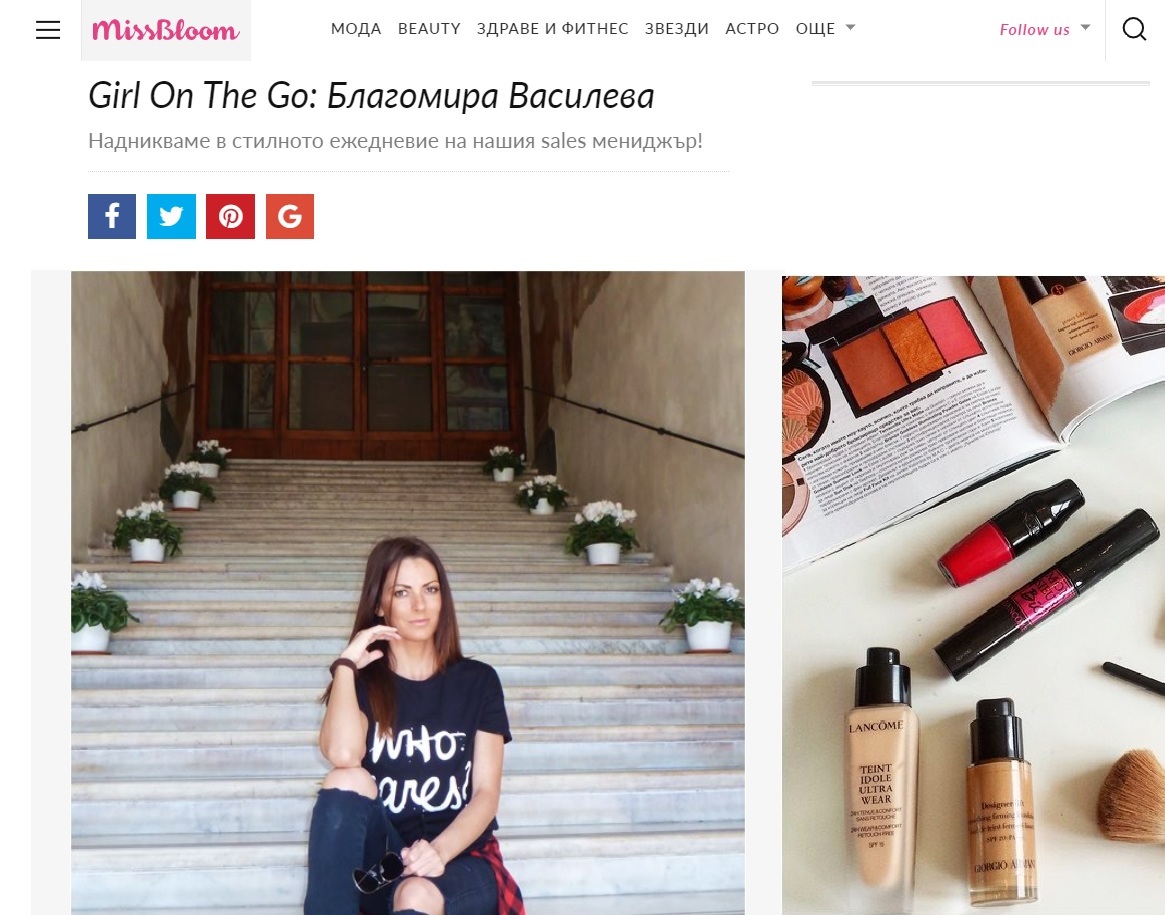Expand the Follow us arrow

click(x=1085, y=27)
